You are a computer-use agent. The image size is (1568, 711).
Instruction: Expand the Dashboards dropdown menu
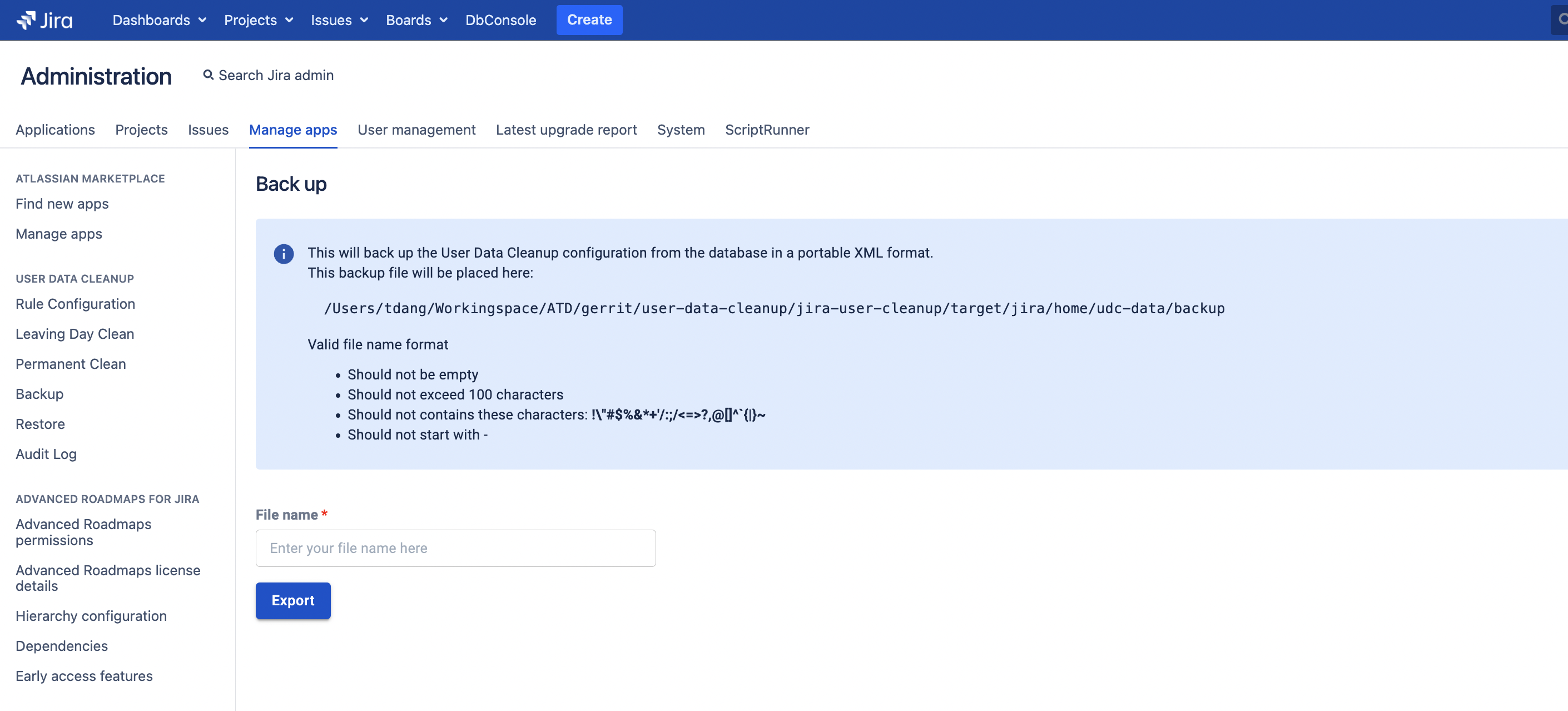pos(160,20)
